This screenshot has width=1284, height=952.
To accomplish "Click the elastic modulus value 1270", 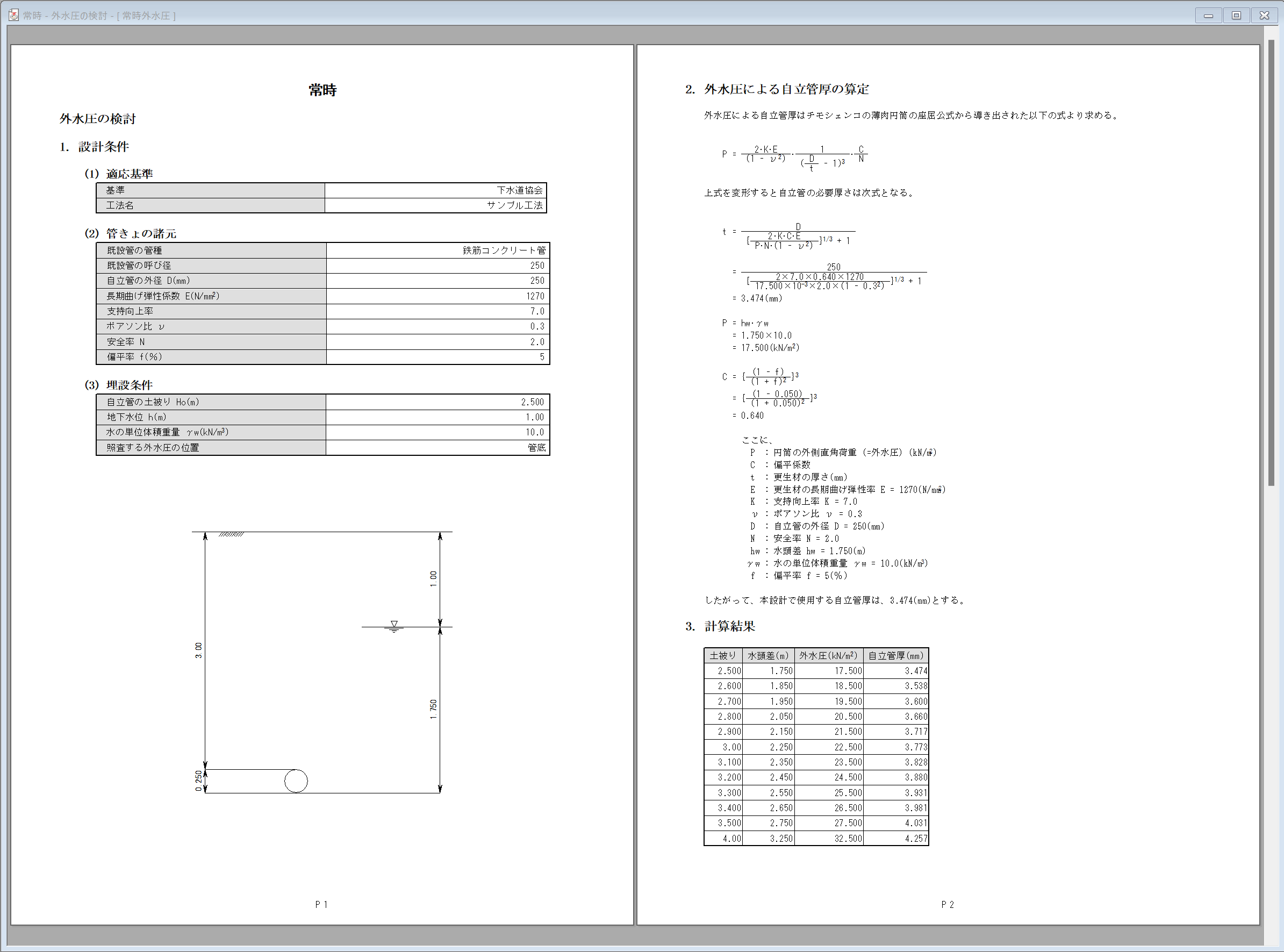I will (438, 296).
